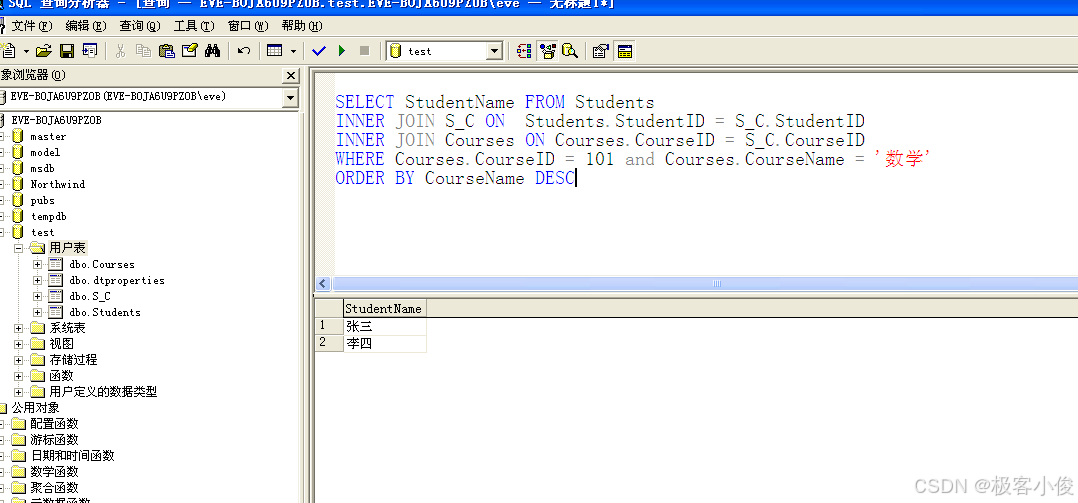1078x503 pixels.
Task: Toggle the Show Results Pane button
Action: point(625,51)
